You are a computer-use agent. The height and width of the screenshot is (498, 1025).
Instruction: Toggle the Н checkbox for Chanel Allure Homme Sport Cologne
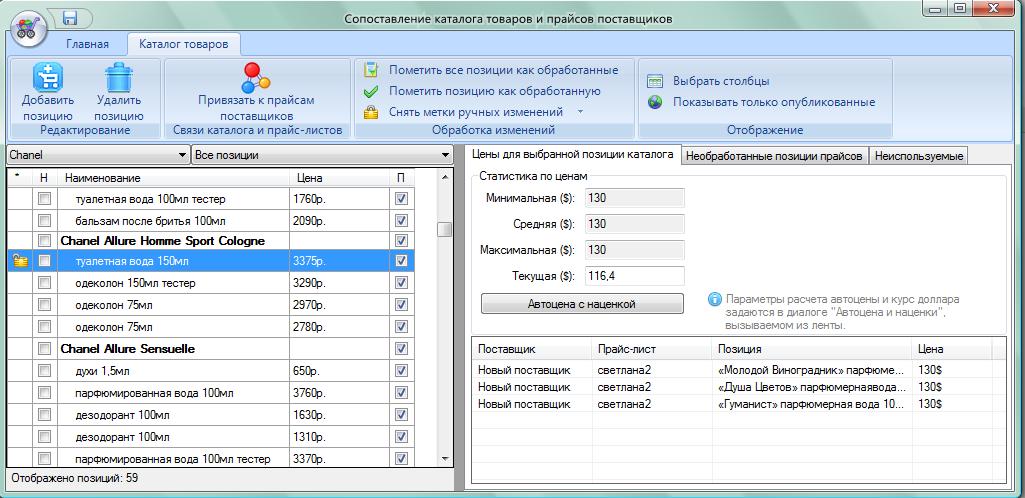[x=44, y=241]
